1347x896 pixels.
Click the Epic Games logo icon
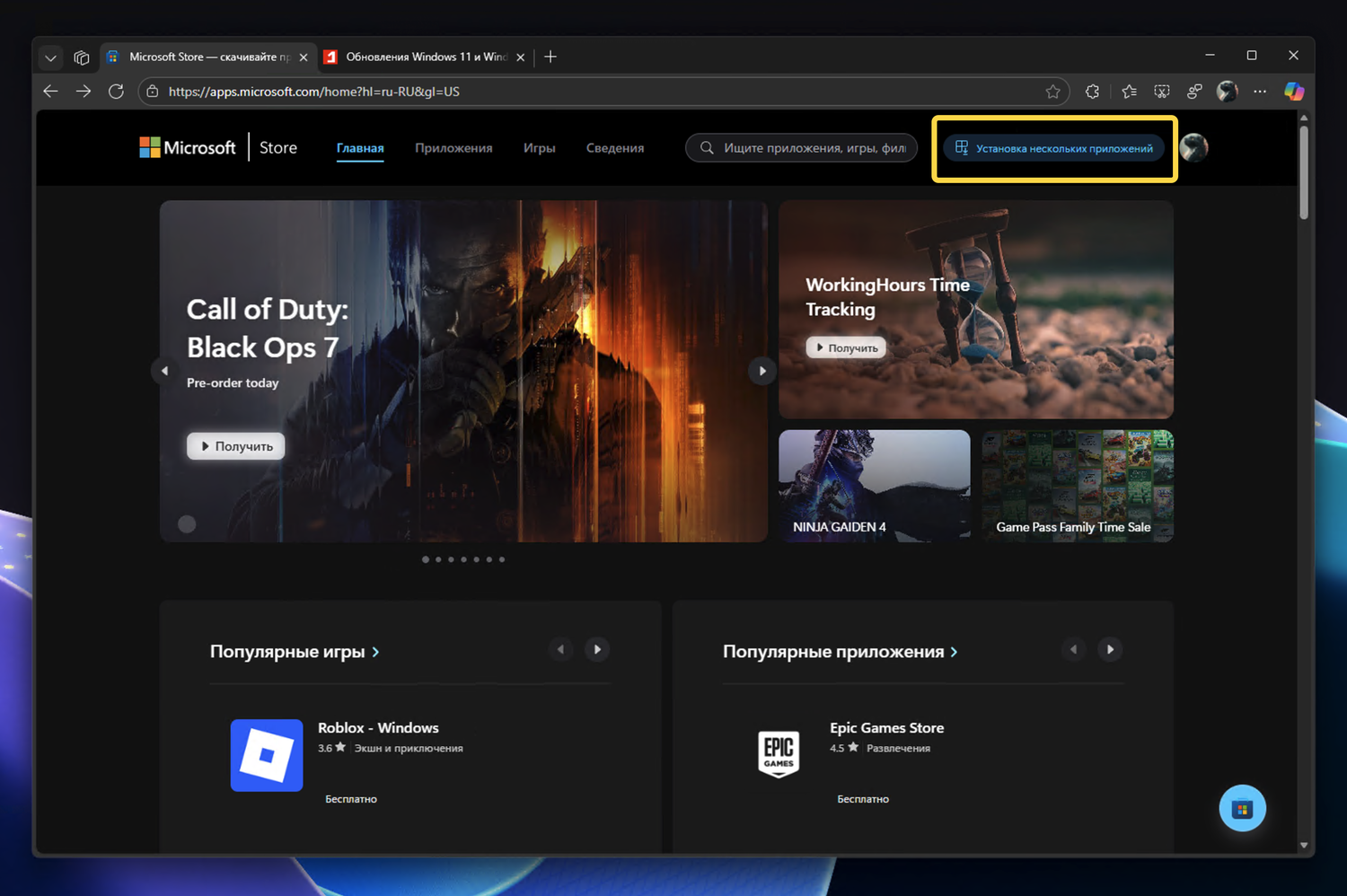[x=779, y=755]
